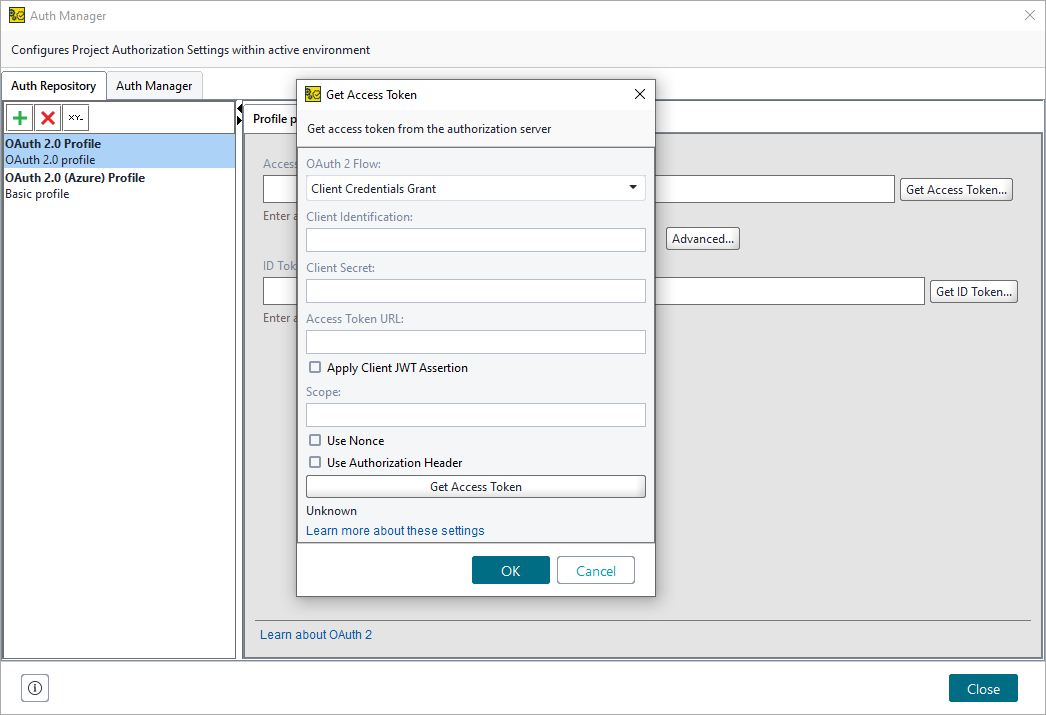
Task: Open the Learn about OAuth 2 link
Action: [315, 634]
